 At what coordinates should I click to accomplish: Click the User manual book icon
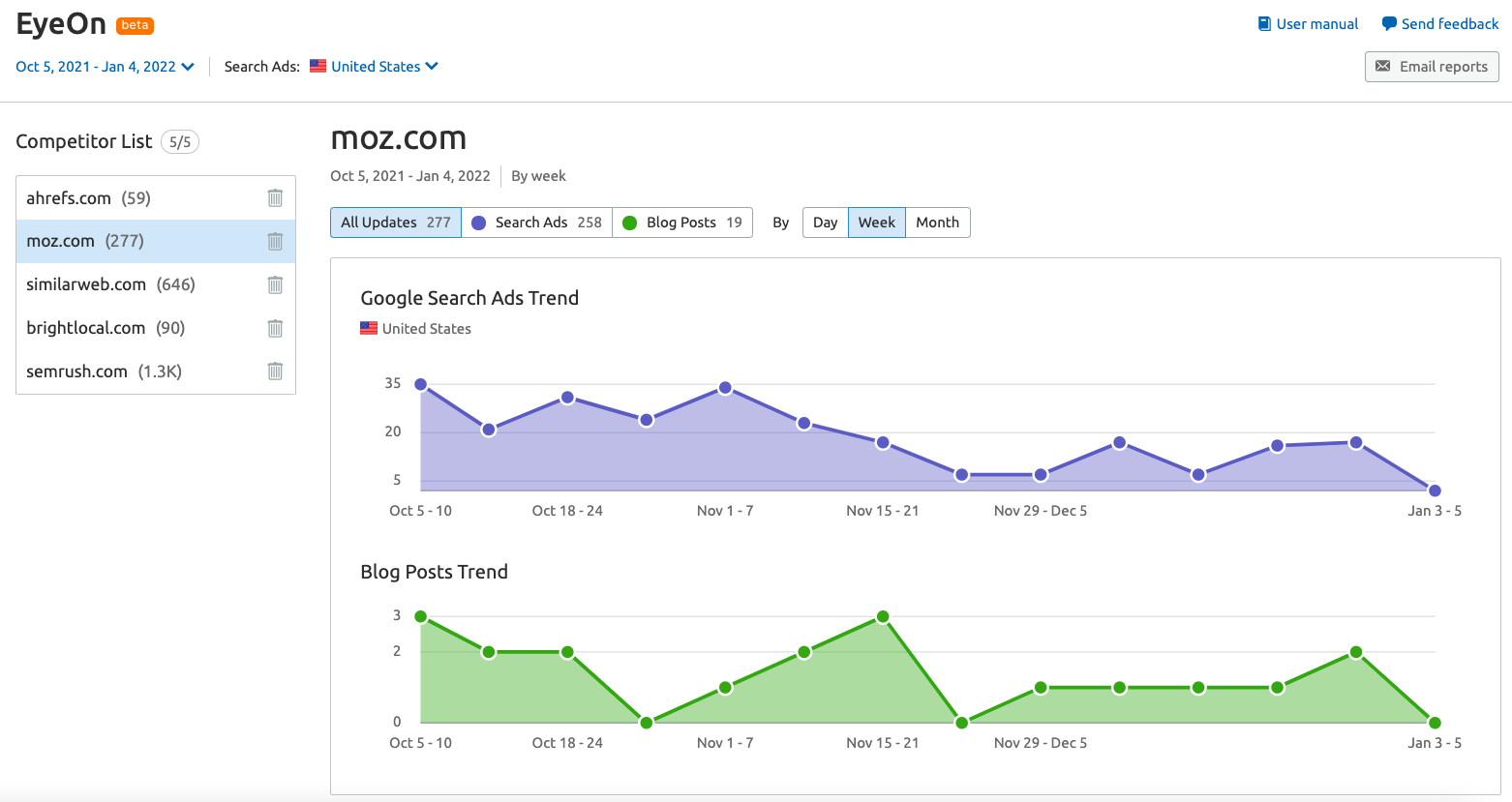click(x=1264, y=24)
